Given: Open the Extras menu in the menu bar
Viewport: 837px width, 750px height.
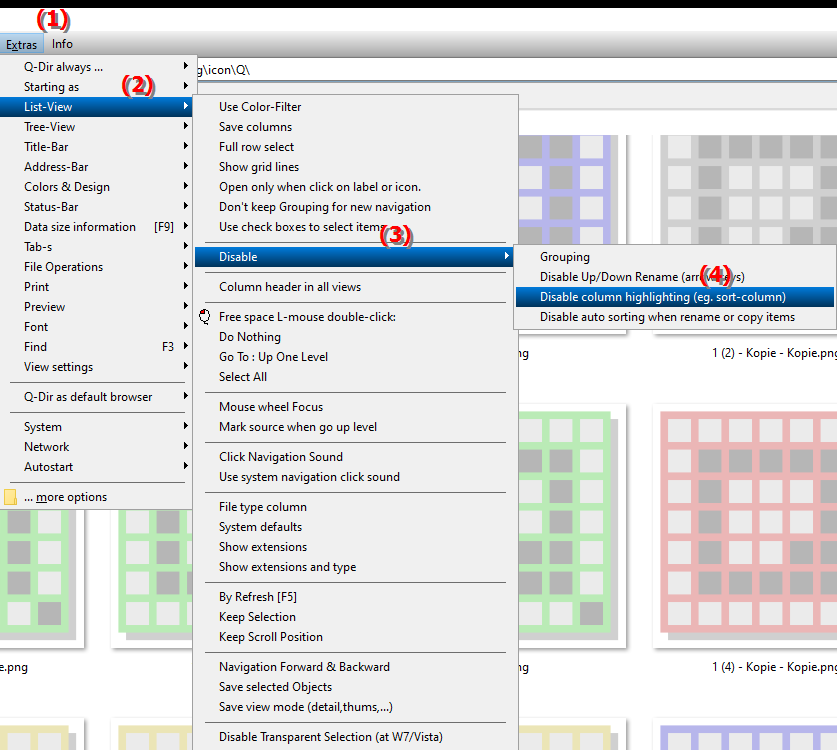Looking at the screenshot, I should [x=21, y=44].
